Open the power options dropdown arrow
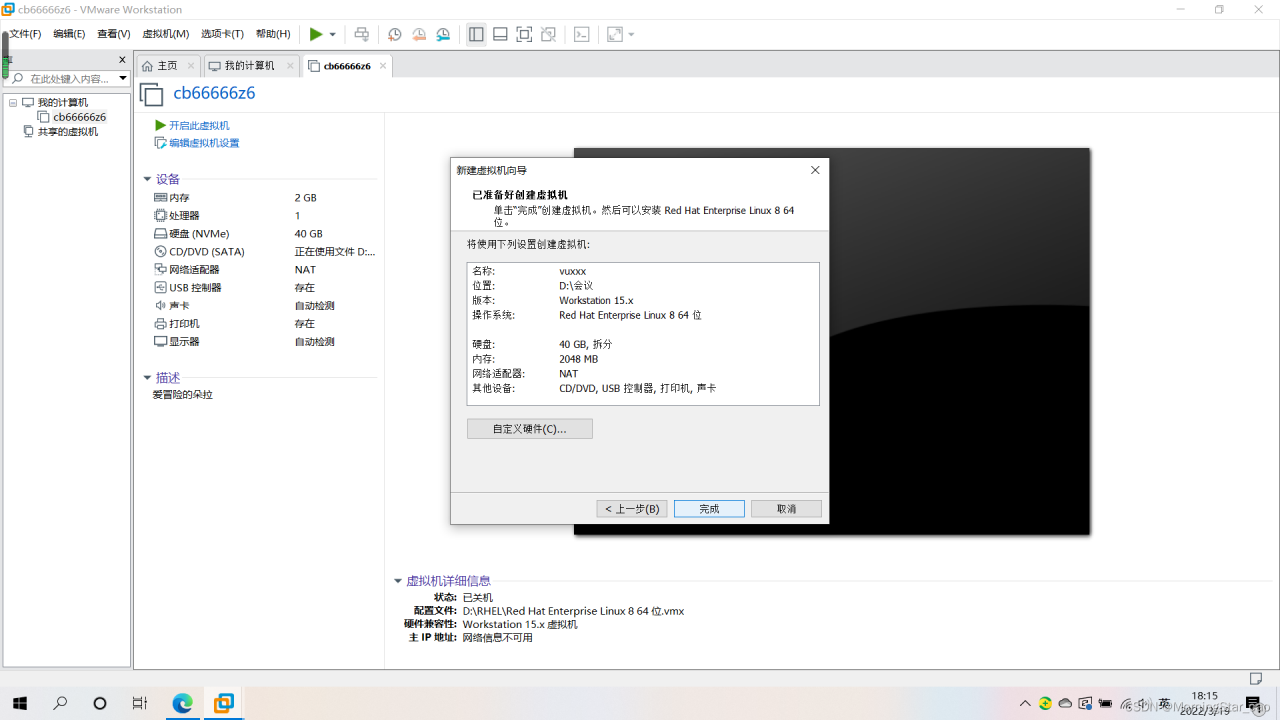 [333, 35]
